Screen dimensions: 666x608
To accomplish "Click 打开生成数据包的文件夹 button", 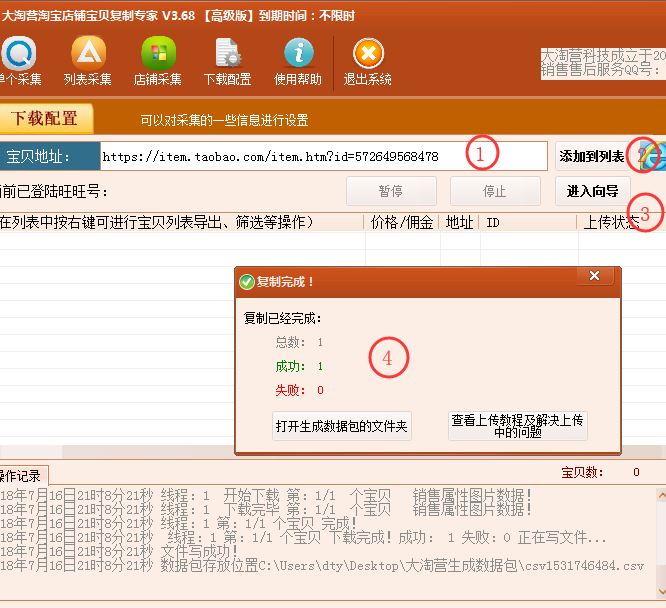I will [341, 426].
